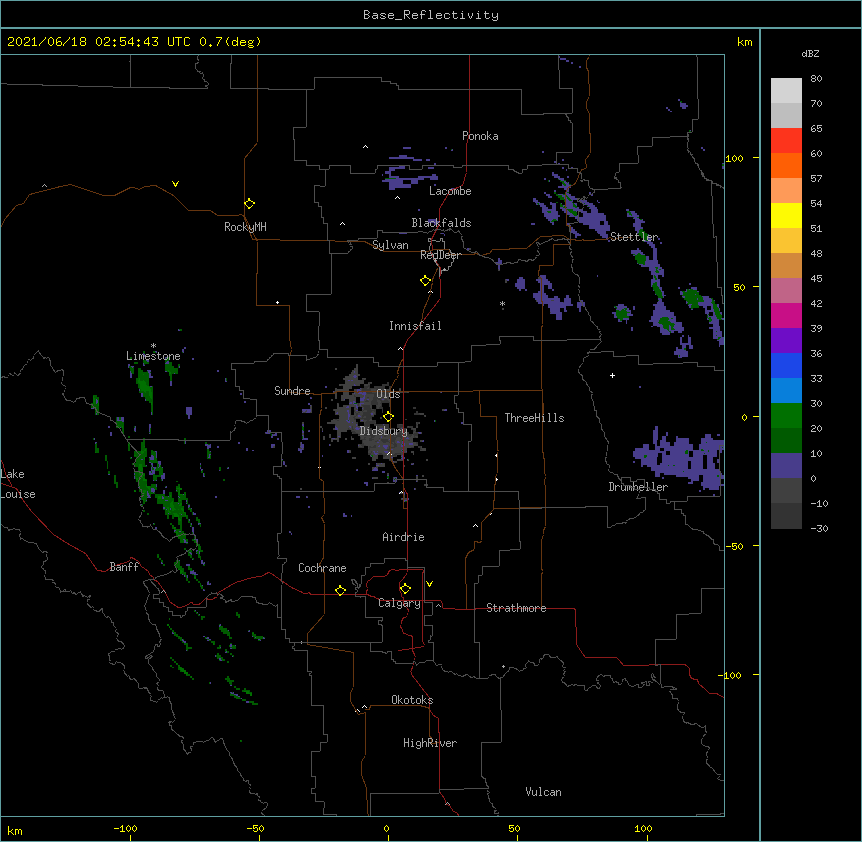
Task: Select the Innisfail label
Action: [x=415, y=326]
